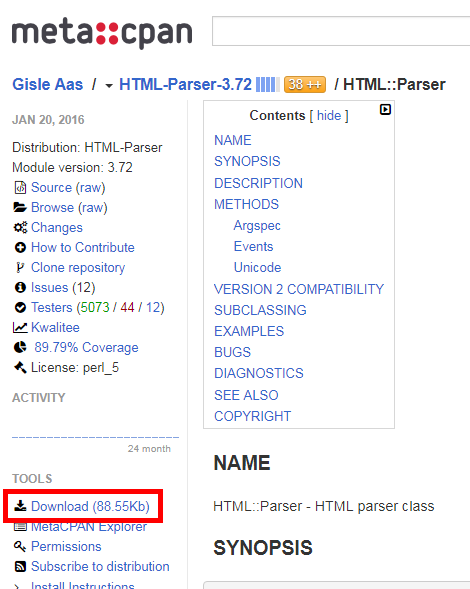Image resolution: width=470 pixels, height=589 pixels.
Task: Hide the Contents table
Action: pyautogui.click(x=329, y=116)
